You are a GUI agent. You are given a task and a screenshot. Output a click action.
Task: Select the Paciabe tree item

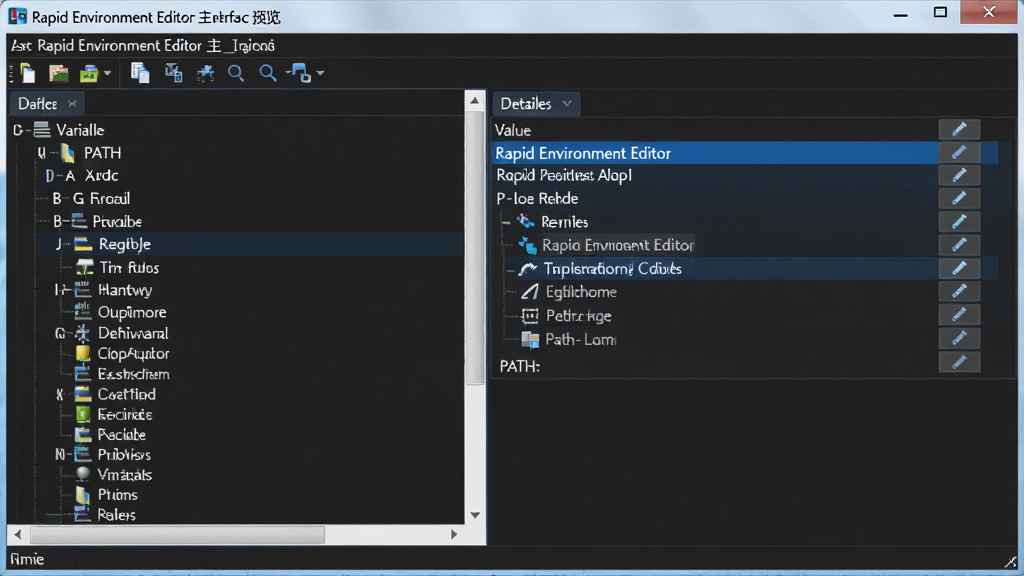tap(121, 434)
